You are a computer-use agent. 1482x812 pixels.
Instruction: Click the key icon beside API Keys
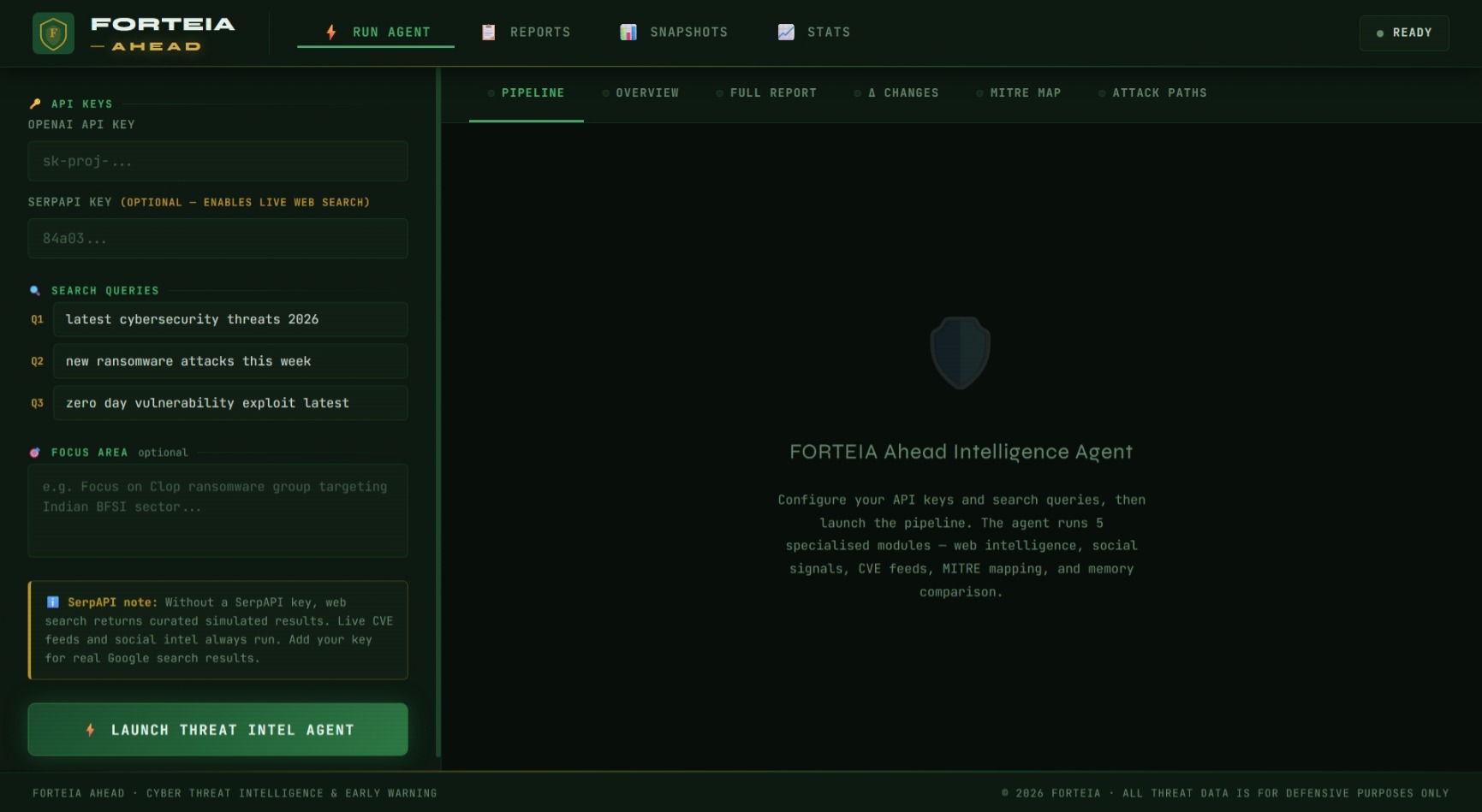[x=35, y=104]
